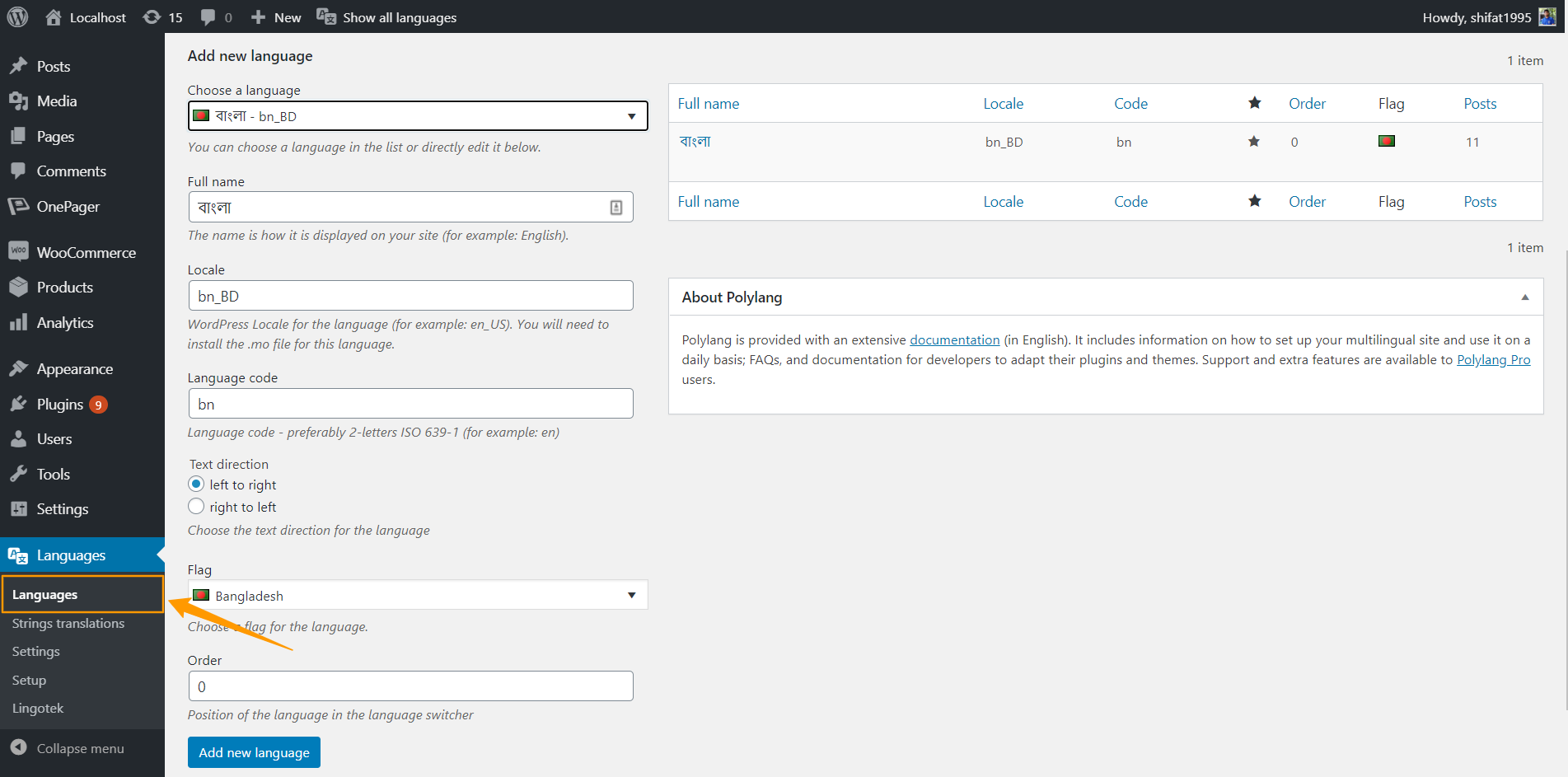Select right to left text direction
Image resolution: width=1568 pixels, height=777 pixels.
tap(196, 507)
